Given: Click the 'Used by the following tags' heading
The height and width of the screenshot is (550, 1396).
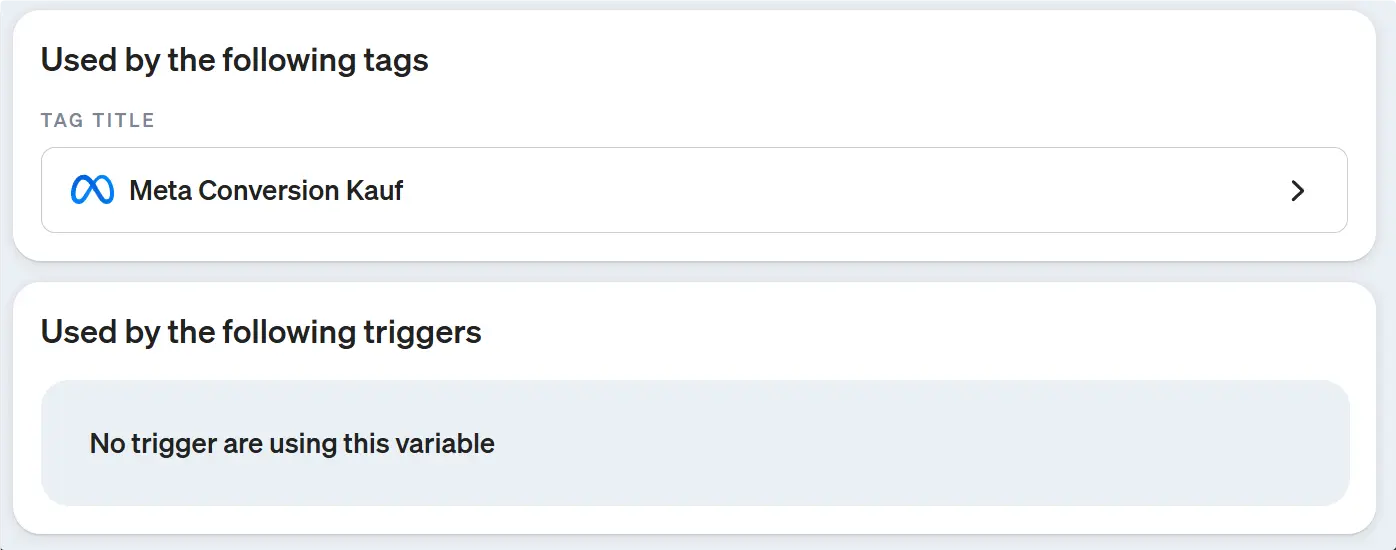Looking at the screenshot, I should pos(234,60).
